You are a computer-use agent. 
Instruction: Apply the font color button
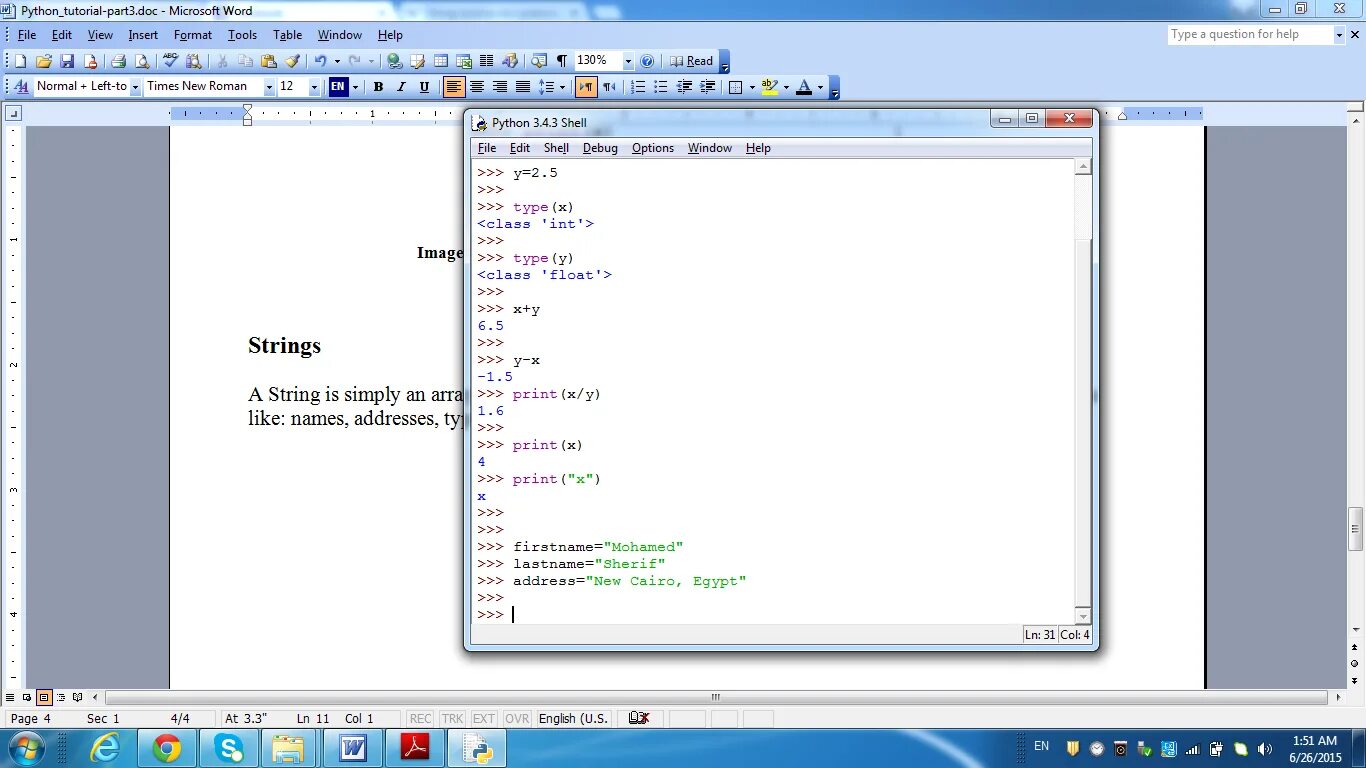(805, 87)
